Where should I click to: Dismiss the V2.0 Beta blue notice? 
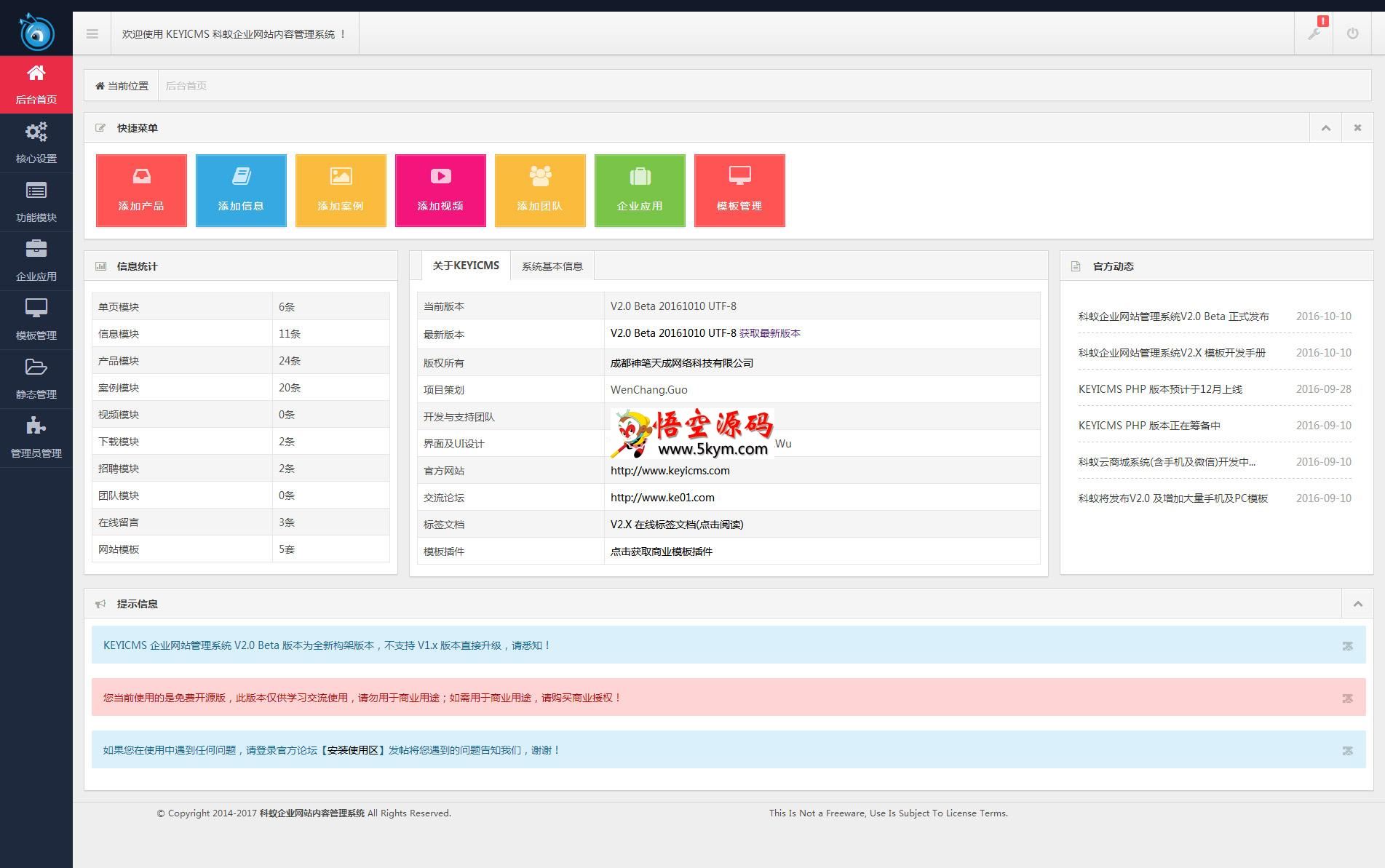[x=1347, y=646]
